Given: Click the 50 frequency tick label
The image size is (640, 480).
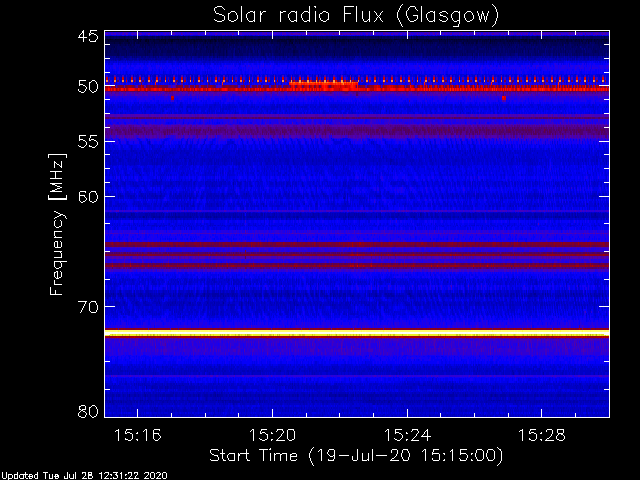Looking at the screenshot, I should click(x=88, y=87).
